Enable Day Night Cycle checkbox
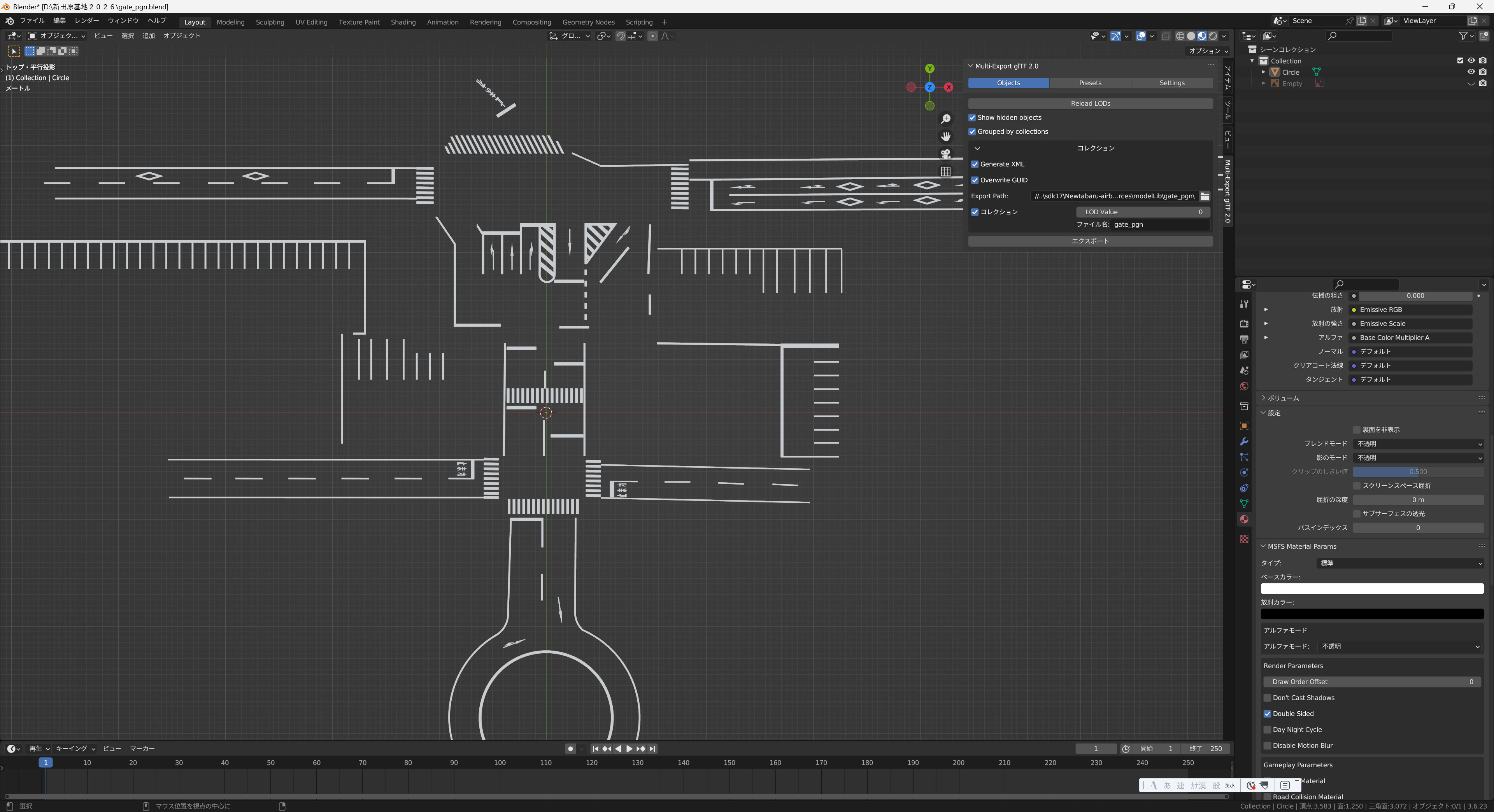Viewport: 1494px width, 812px height. pos(1267,730)
